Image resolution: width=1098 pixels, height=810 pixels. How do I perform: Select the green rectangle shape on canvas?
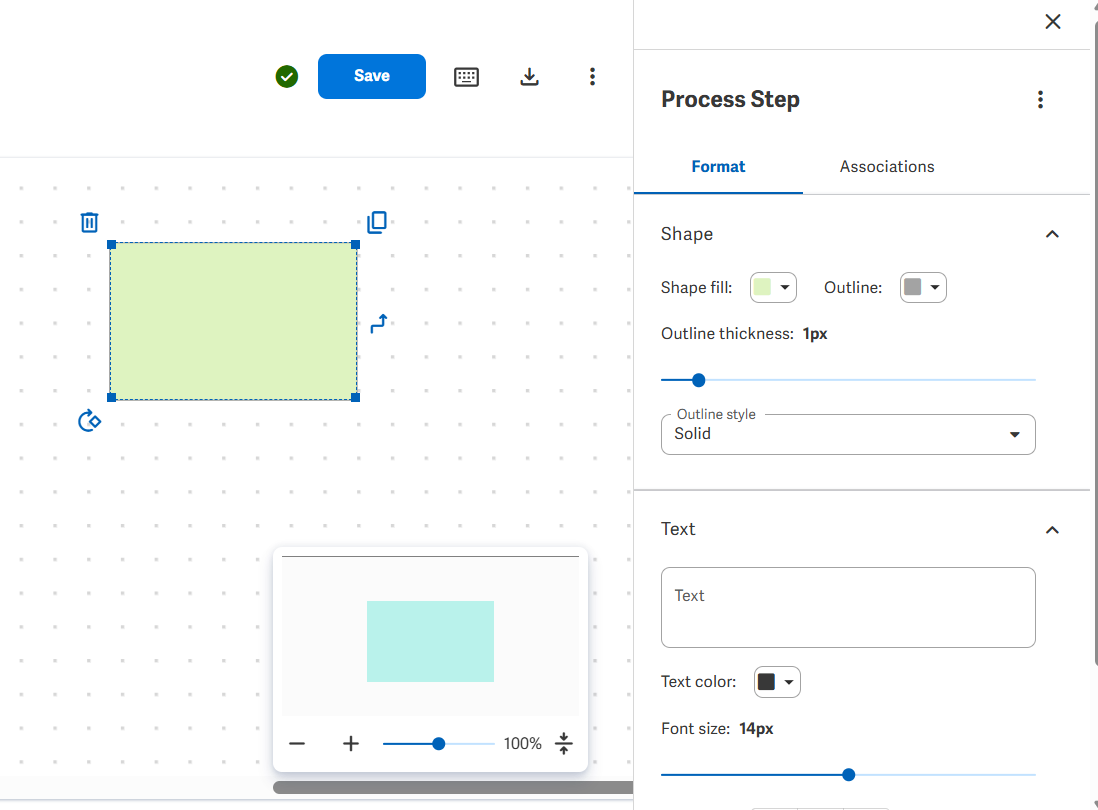233,321
